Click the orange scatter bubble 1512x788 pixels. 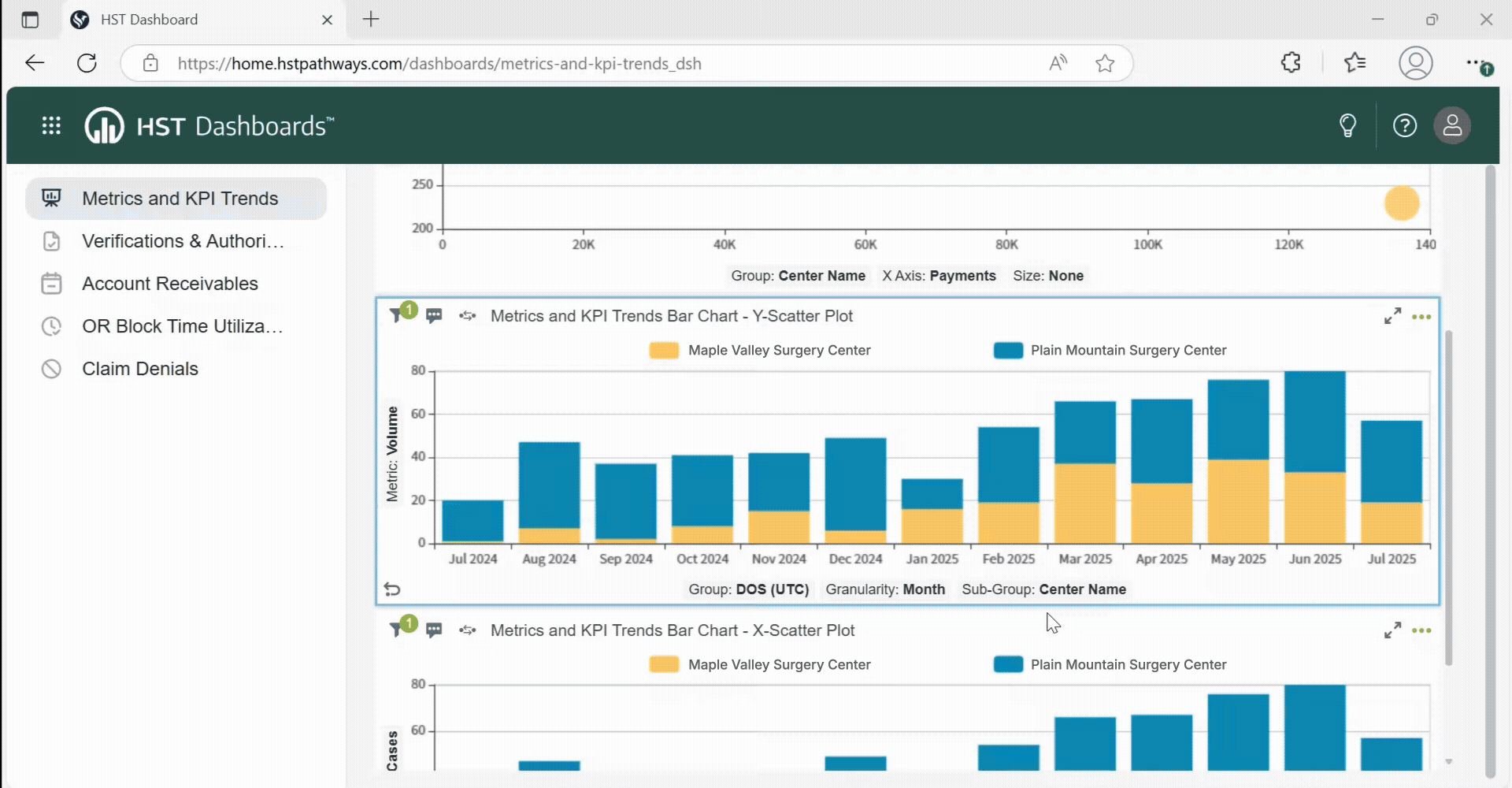1402,203
